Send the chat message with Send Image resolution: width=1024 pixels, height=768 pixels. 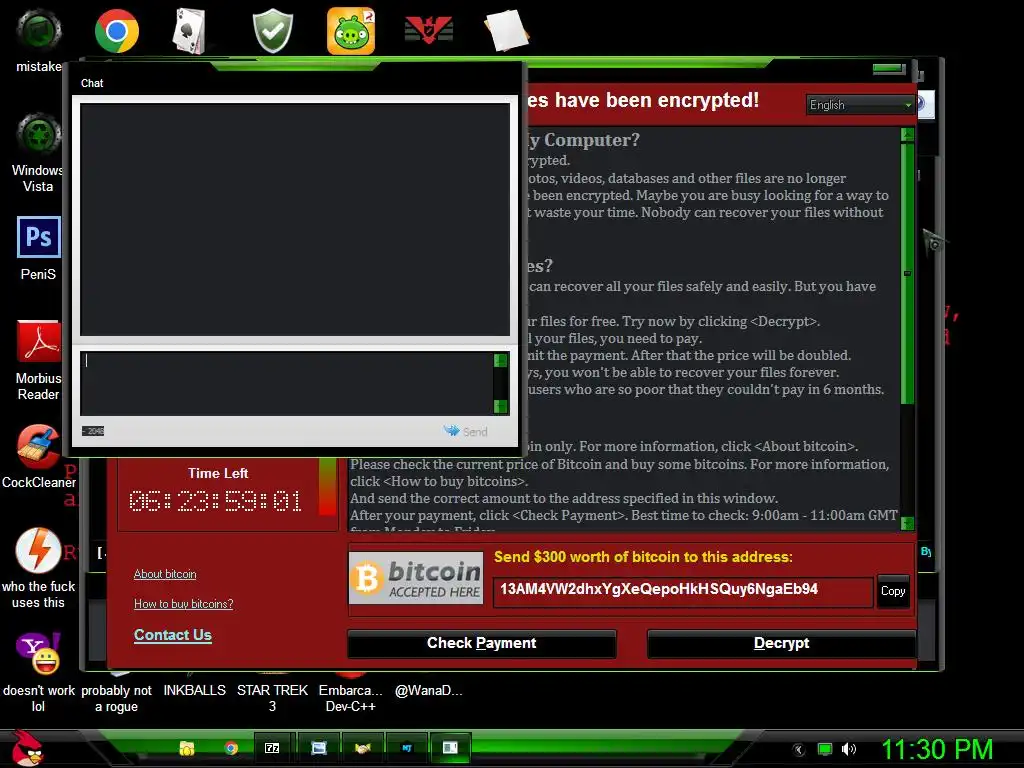point(466,432)
